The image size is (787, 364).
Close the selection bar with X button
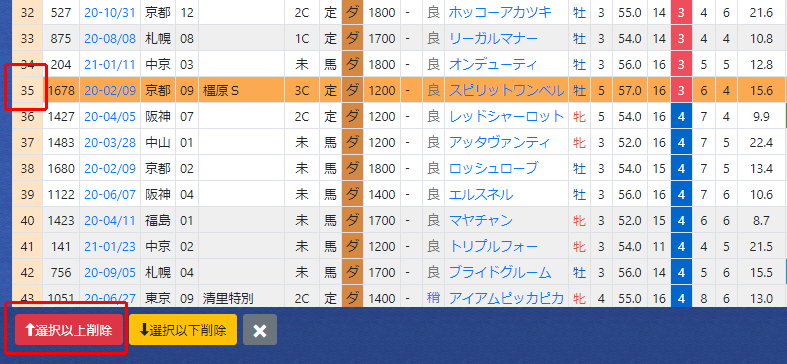coord(259,330)
